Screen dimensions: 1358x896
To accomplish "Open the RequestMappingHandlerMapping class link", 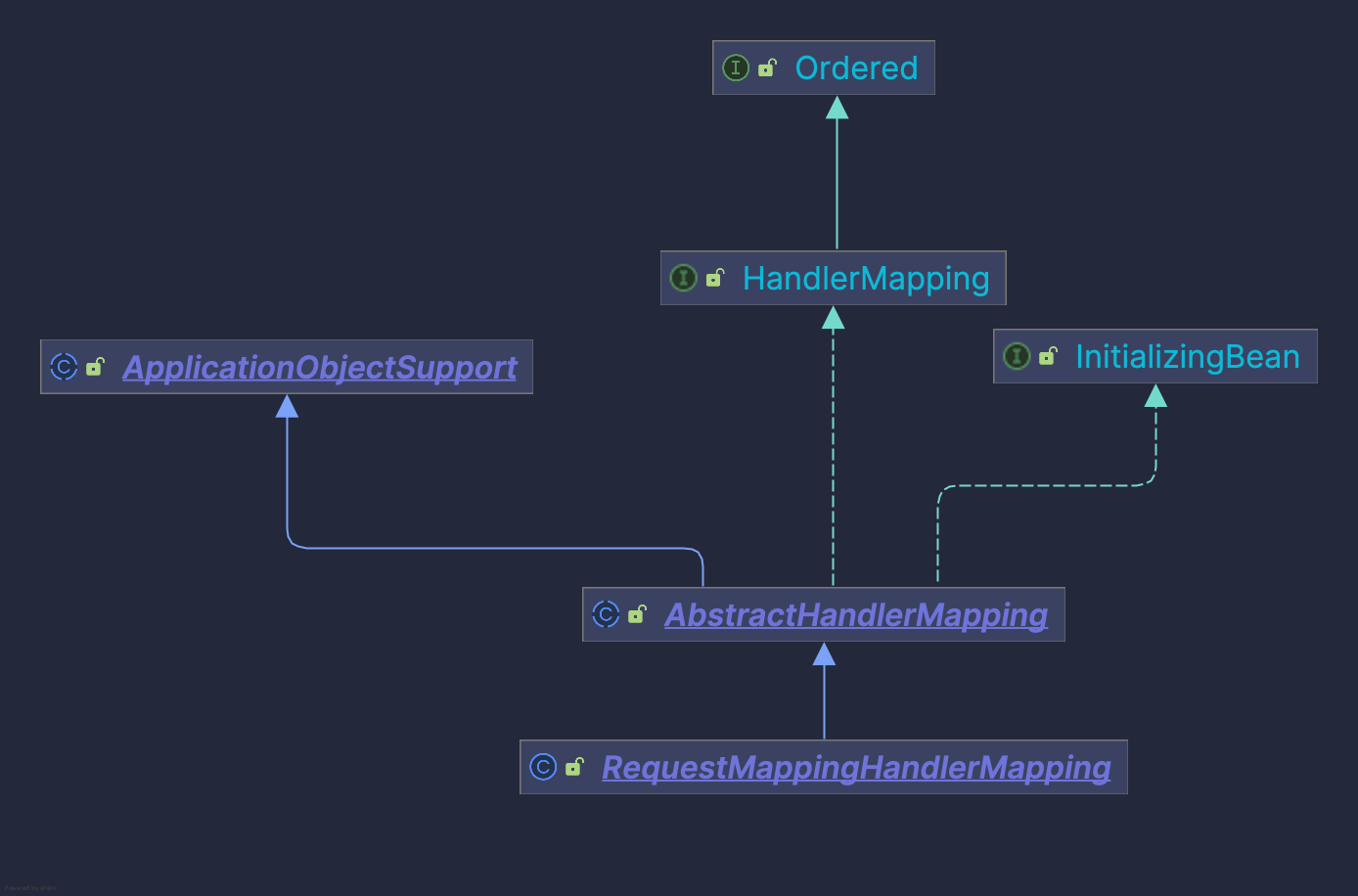I will point(856,768).
